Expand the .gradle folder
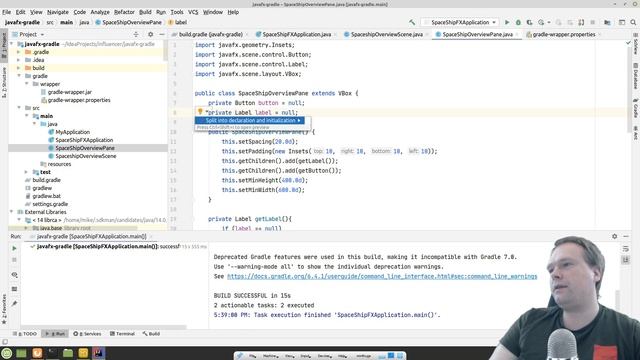This screenshot has width=640, height=360. click(18, 52)
